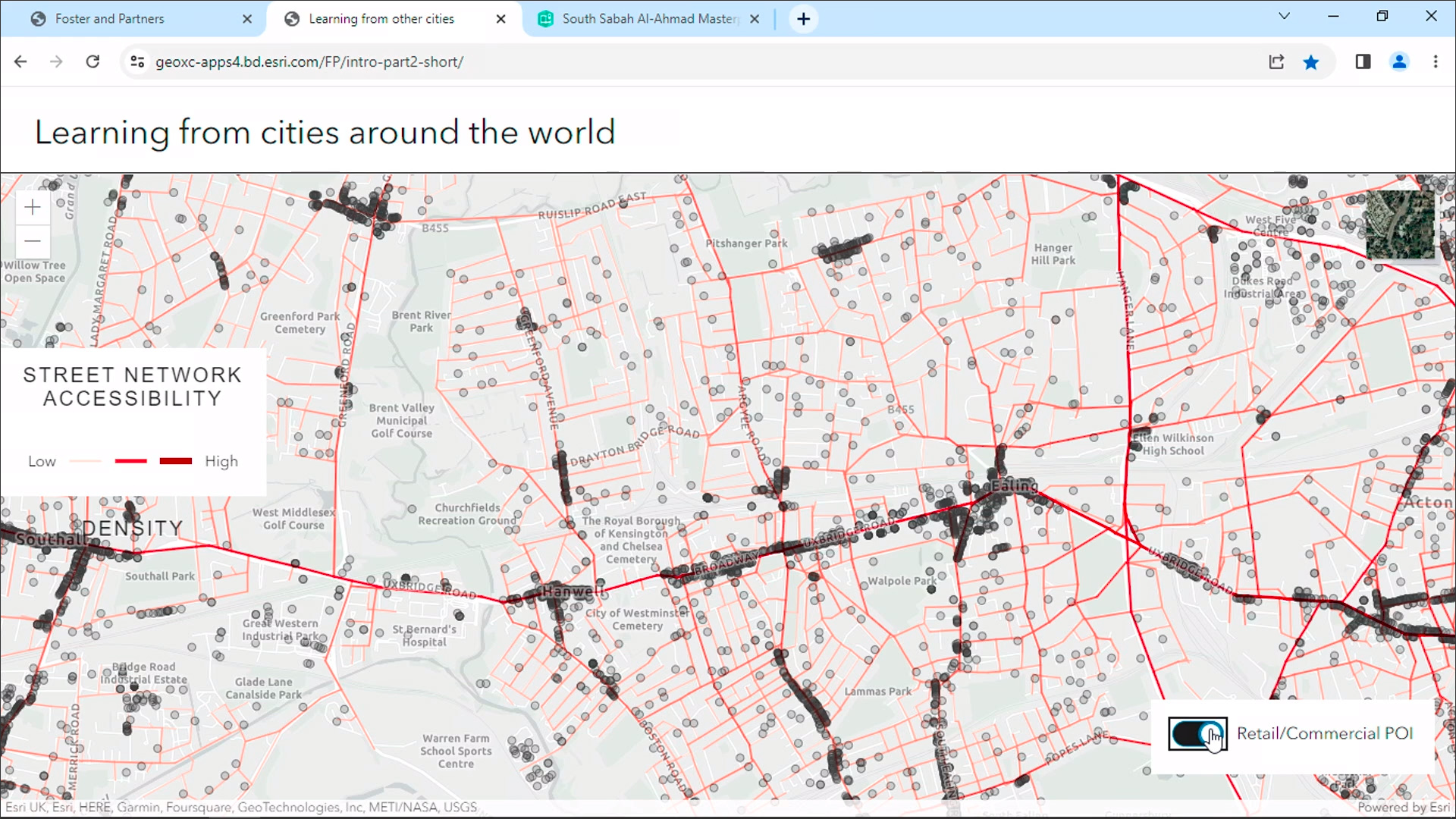Click the Ealing map label
This screenshot has height=819, width=1456.
1015,485
